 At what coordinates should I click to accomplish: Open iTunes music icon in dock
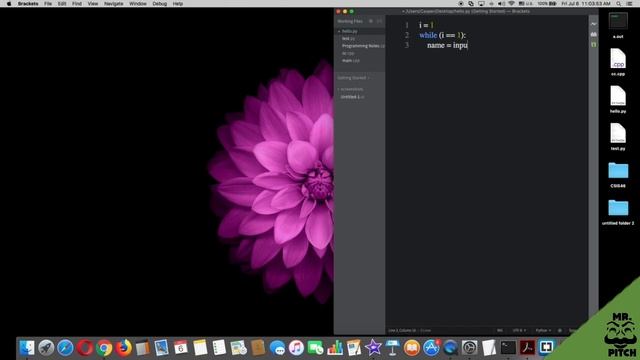(296, 348)
